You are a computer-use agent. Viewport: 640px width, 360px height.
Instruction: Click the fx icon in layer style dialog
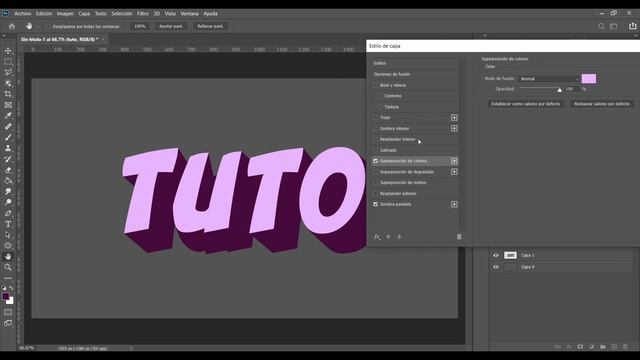(x=377, y=237)
